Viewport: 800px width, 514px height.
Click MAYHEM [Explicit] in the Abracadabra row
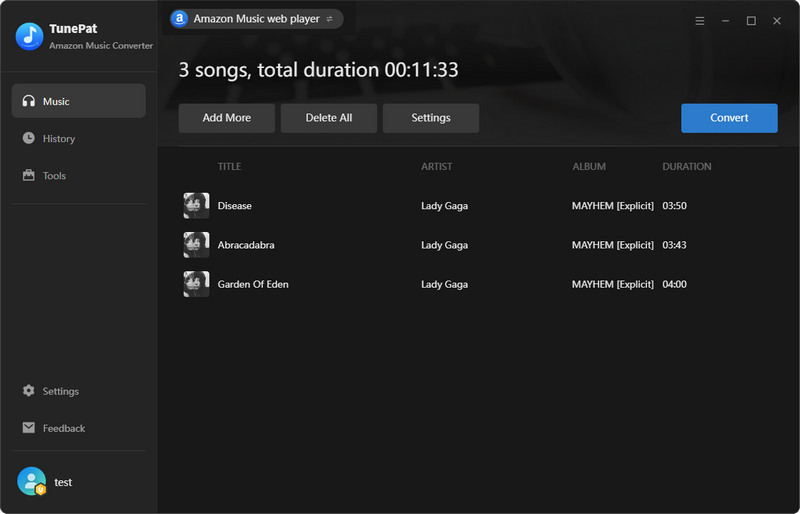coord(613,245)
